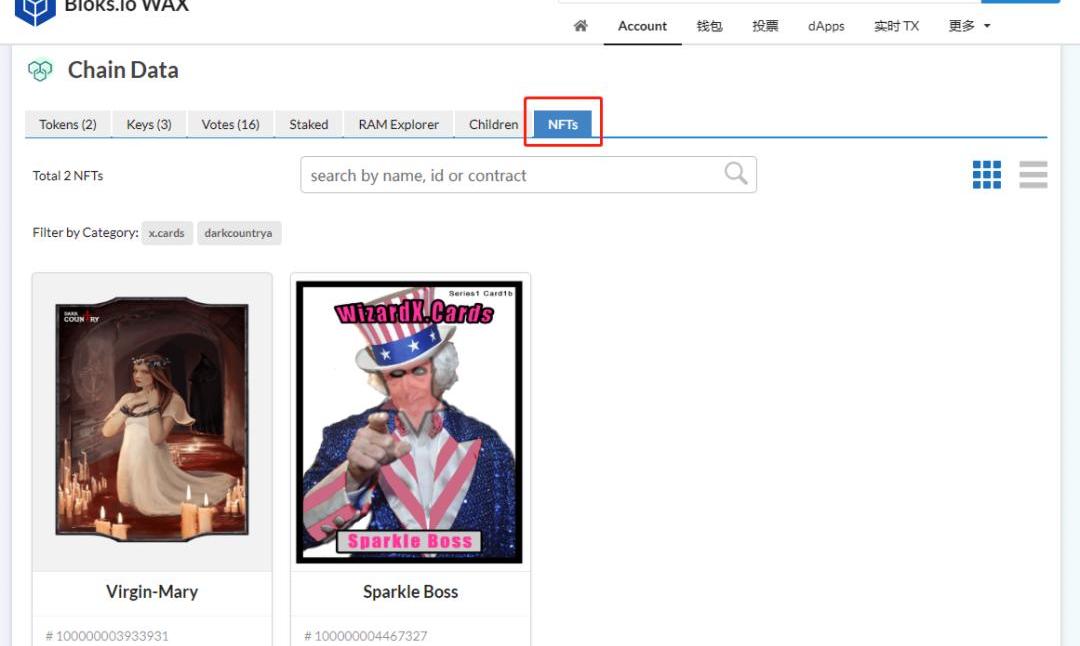Open the Tokens (2) tab

(x=68, y=124)
